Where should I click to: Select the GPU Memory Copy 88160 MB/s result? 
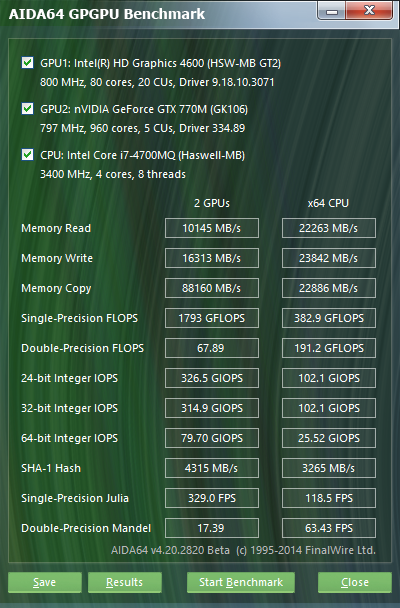212,288
